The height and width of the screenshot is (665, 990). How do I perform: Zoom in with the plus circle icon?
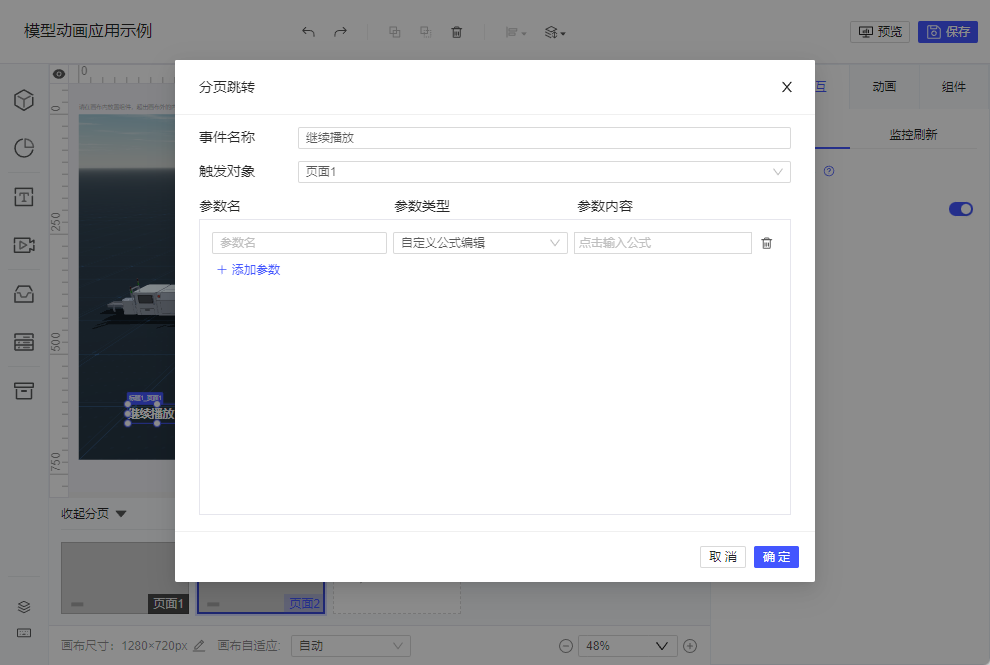[690, 646]
